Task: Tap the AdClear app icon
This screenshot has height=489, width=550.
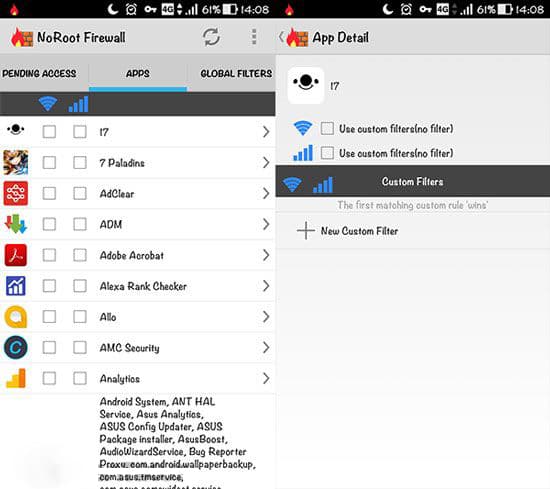Action: click(x=16, y=193)
